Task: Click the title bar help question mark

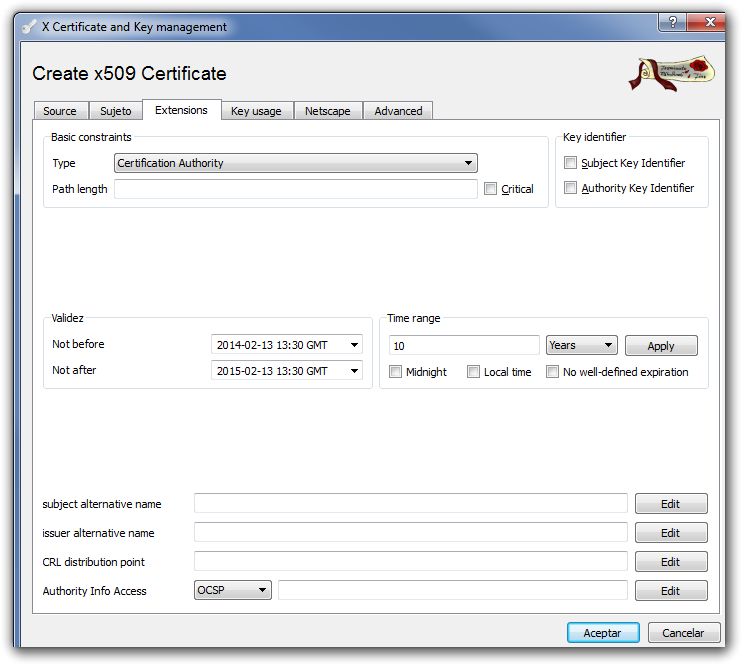Action: 672,22
